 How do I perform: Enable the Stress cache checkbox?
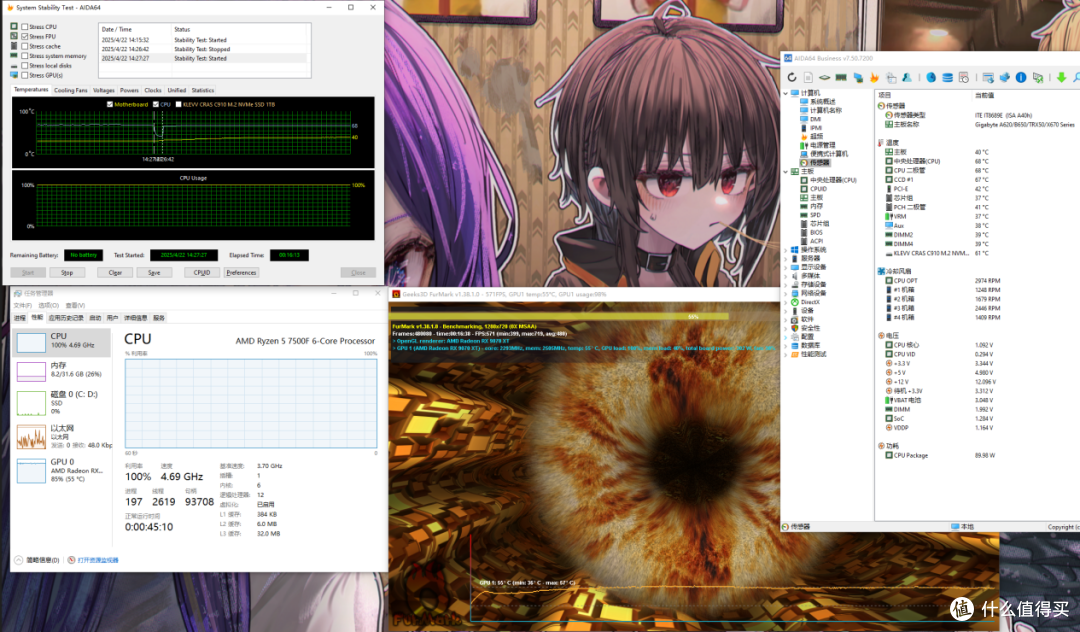tap(25, 46)
